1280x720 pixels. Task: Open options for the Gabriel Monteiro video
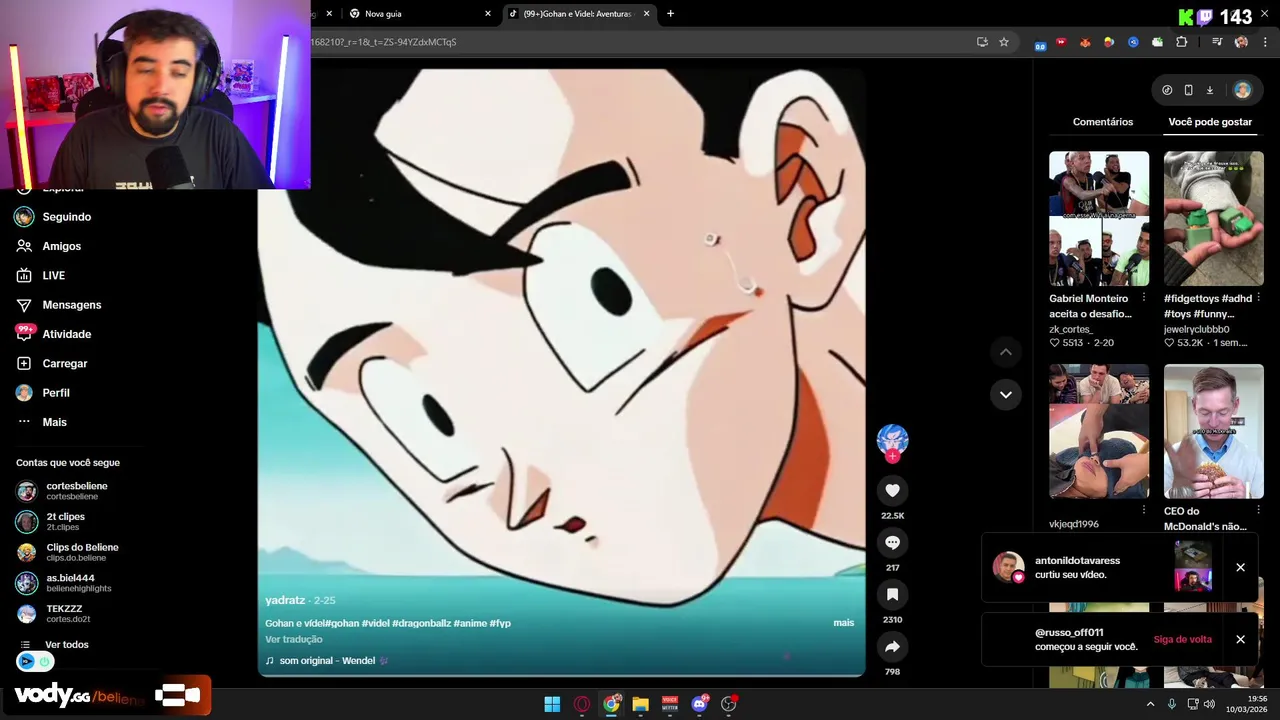coord(1144,298)
